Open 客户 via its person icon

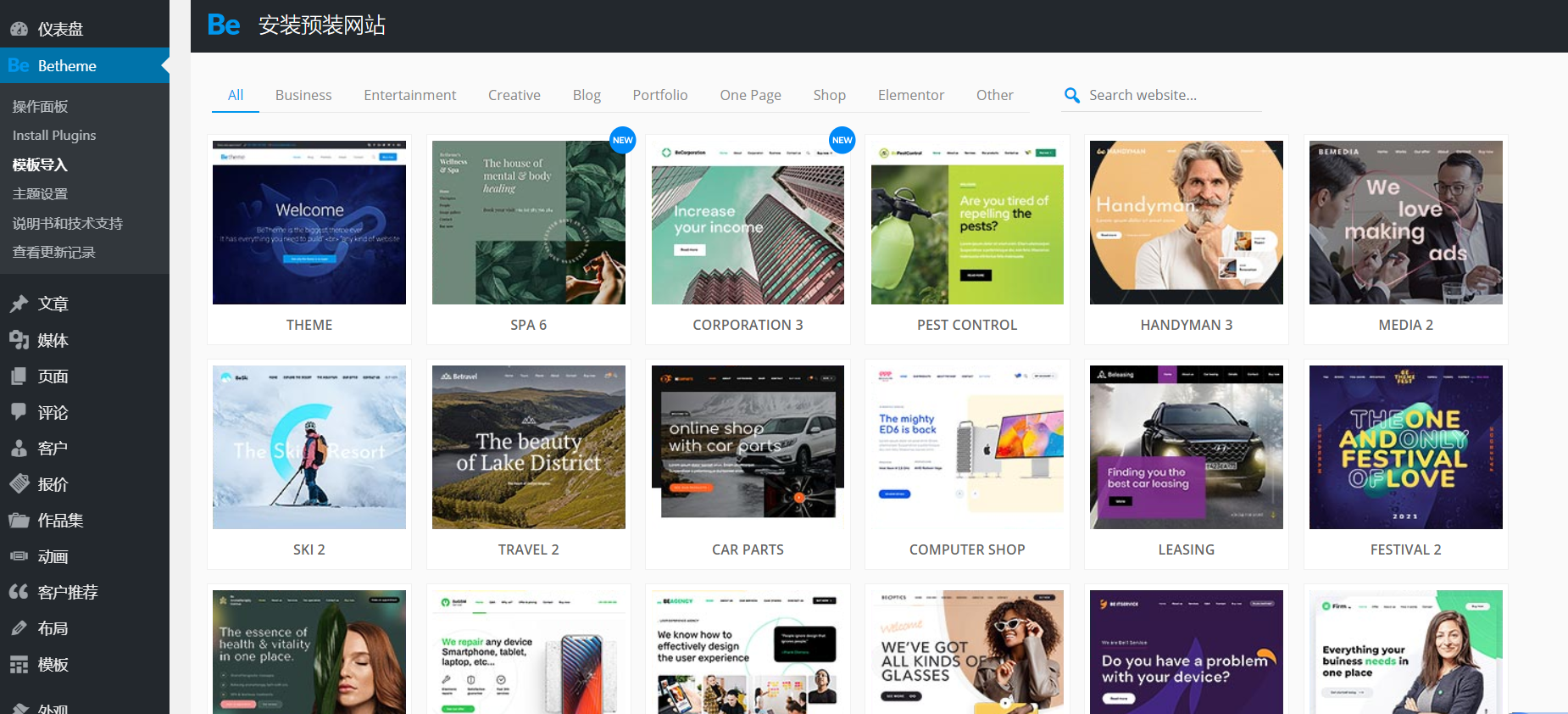tap(19, 448)
